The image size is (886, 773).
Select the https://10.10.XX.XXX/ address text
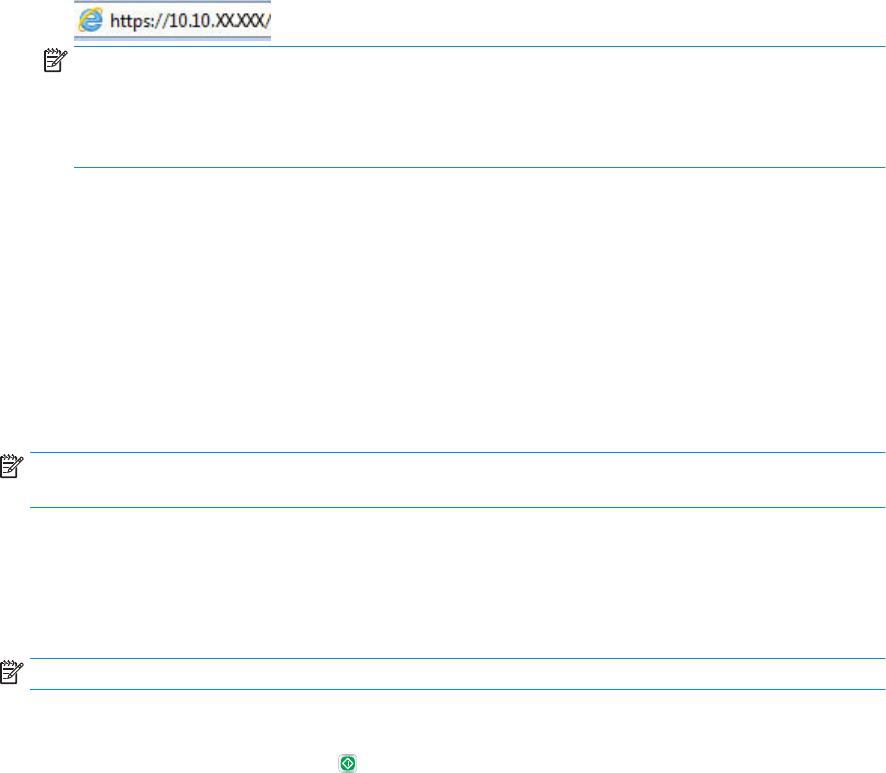tap(190, 21)
